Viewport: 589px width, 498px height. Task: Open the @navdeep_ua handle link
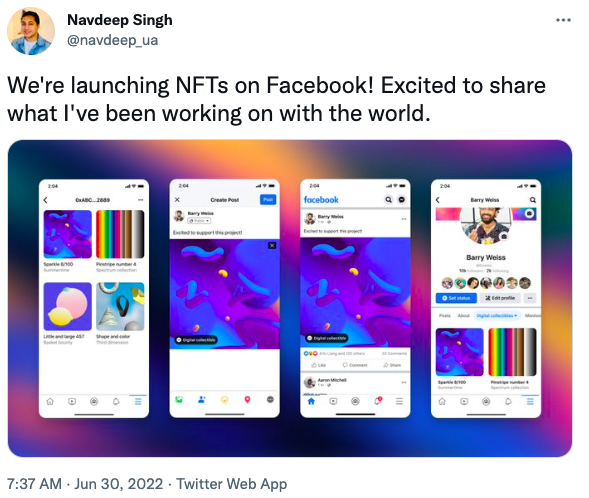(112, 40)
